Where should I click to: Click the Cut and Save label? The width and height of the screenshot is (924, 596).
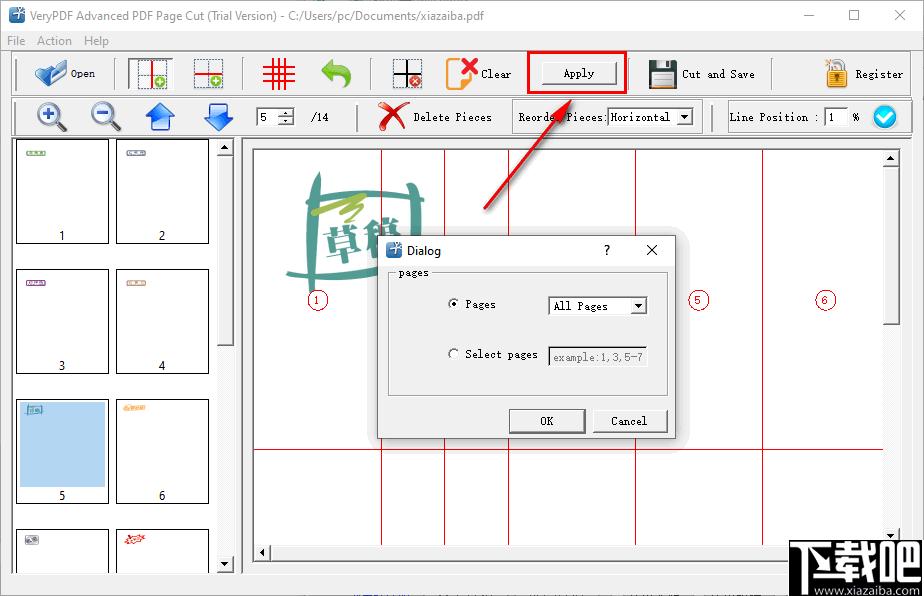point(718,74)
